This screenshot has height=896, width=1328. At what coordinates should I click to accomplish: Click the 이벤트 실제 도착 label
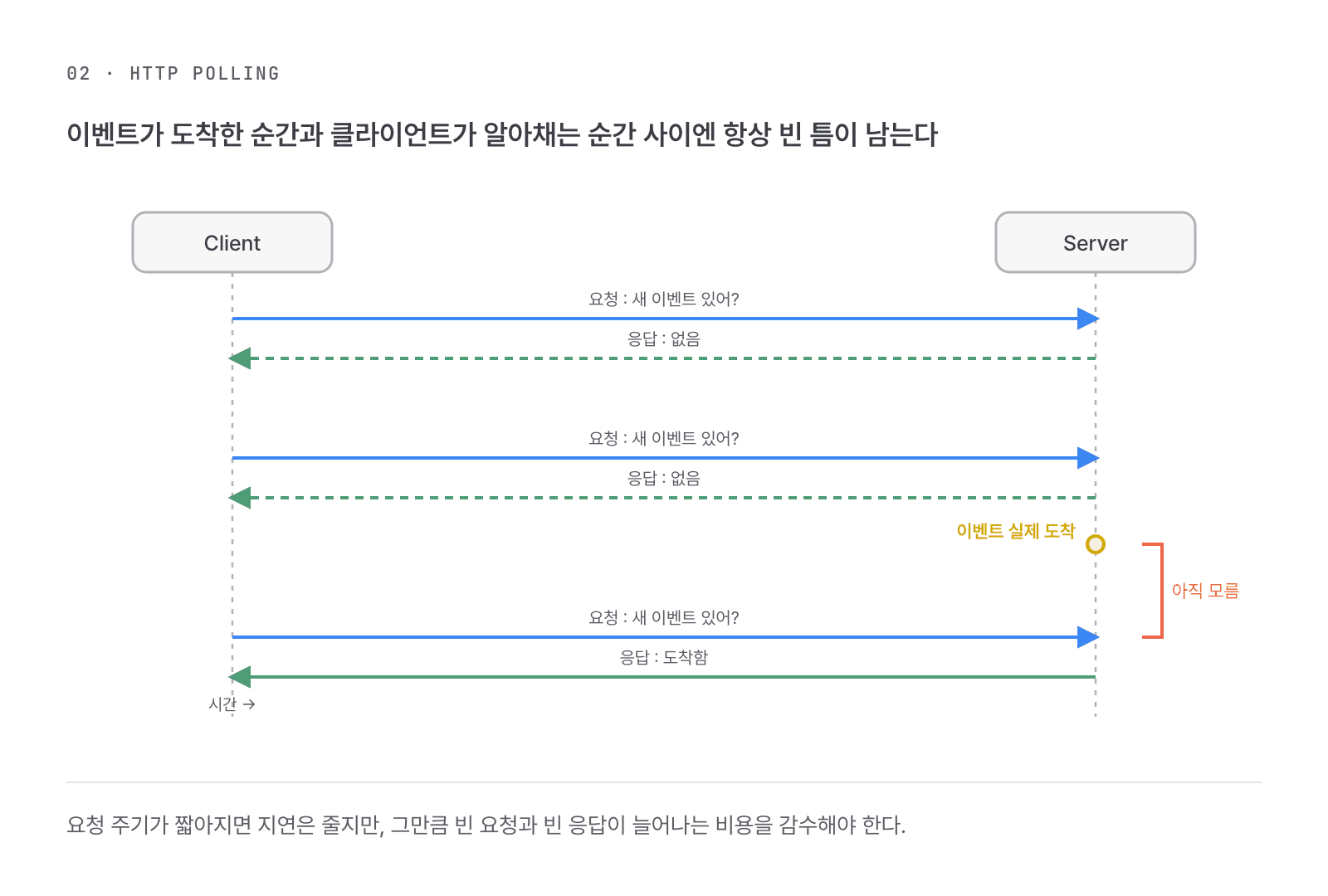point(1016,531)
